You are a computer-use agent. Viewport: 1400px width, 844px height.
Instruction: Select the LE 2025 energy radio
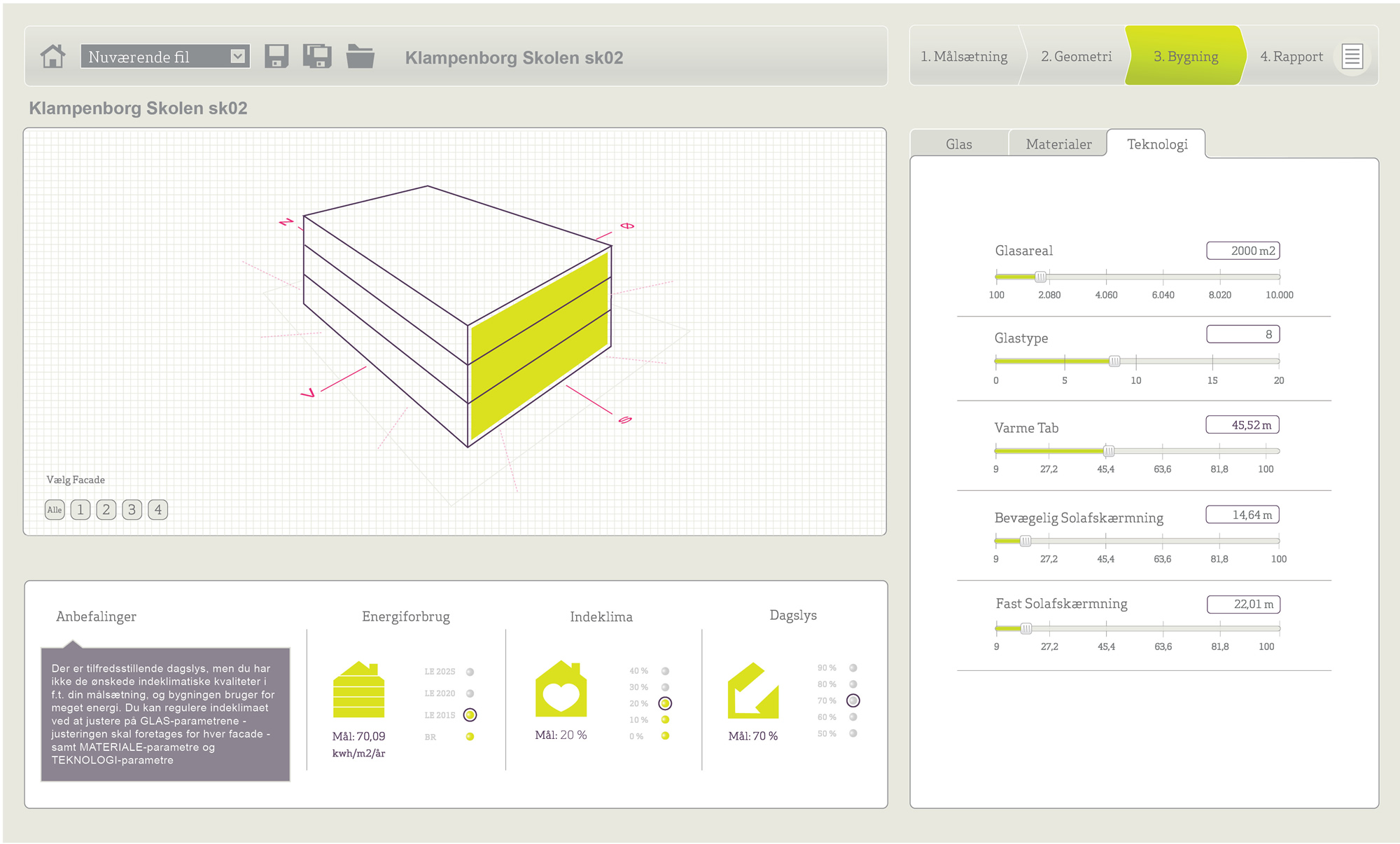[x=470, y=672]
